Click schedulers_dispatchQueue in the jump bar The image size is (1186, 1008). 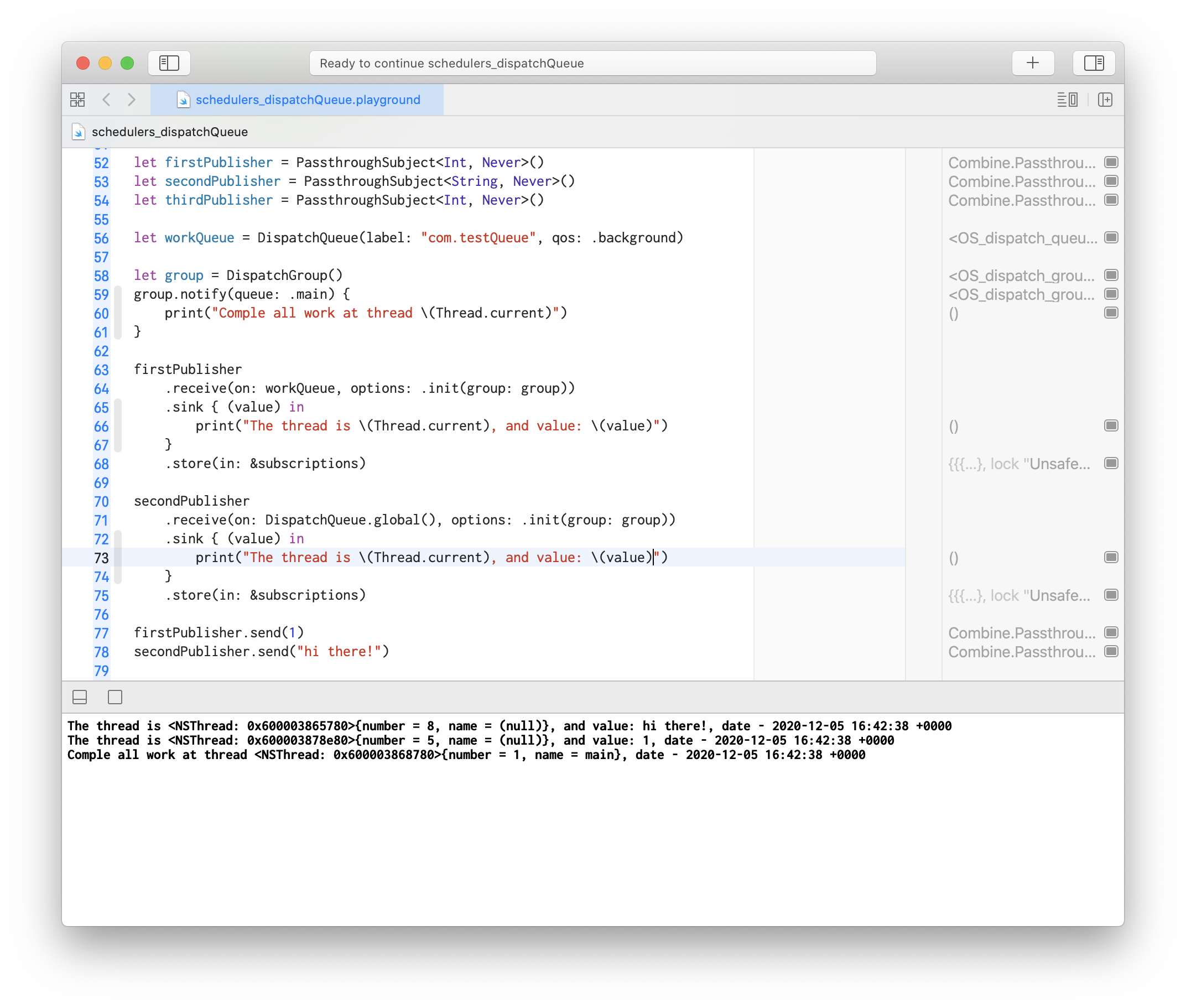tap(170, 132)
